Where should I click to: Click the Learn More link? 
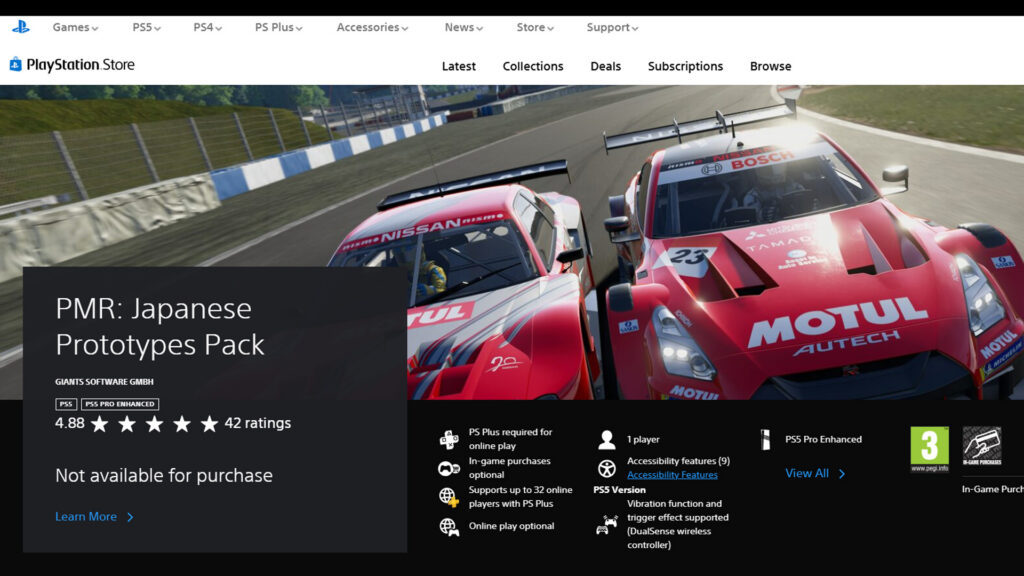(x=95, y=517)
